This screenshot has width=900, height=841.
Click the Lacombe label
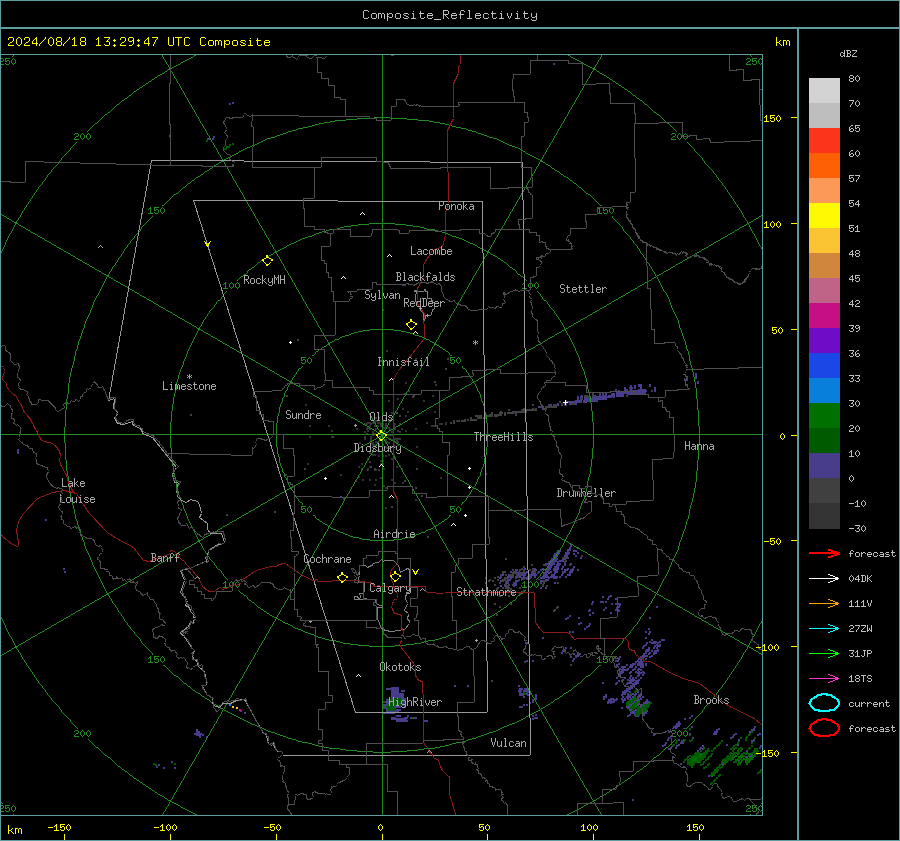click(431, 251)
